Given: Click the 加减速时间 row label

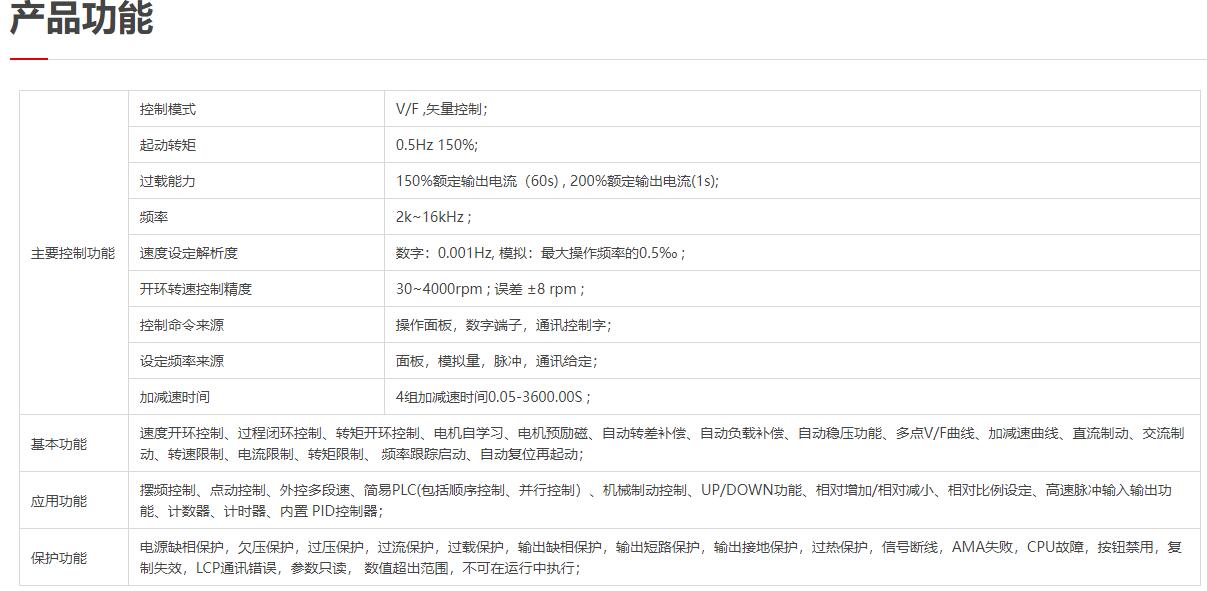Looking at the screenshot, I should (175, 397).
